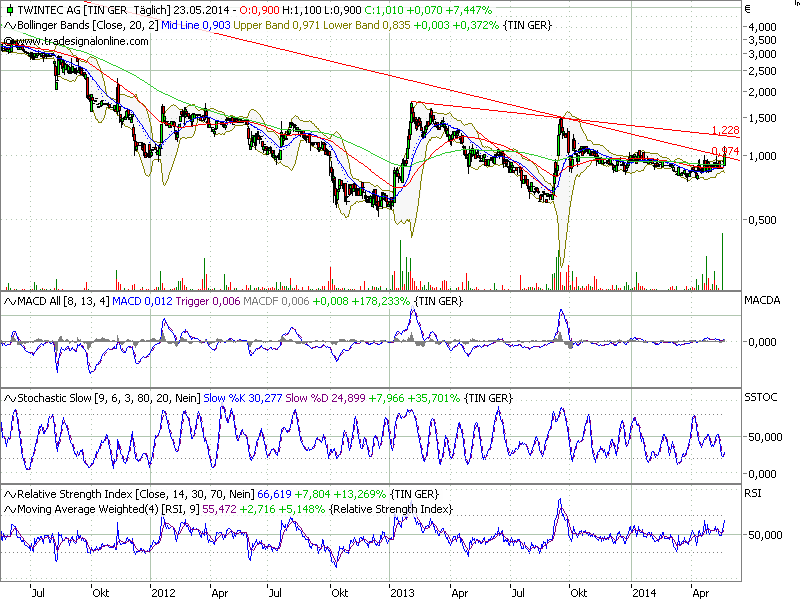800x600 pixels.
Task: Click the Slow %K 30,277 value
Action: coord(242,398)
